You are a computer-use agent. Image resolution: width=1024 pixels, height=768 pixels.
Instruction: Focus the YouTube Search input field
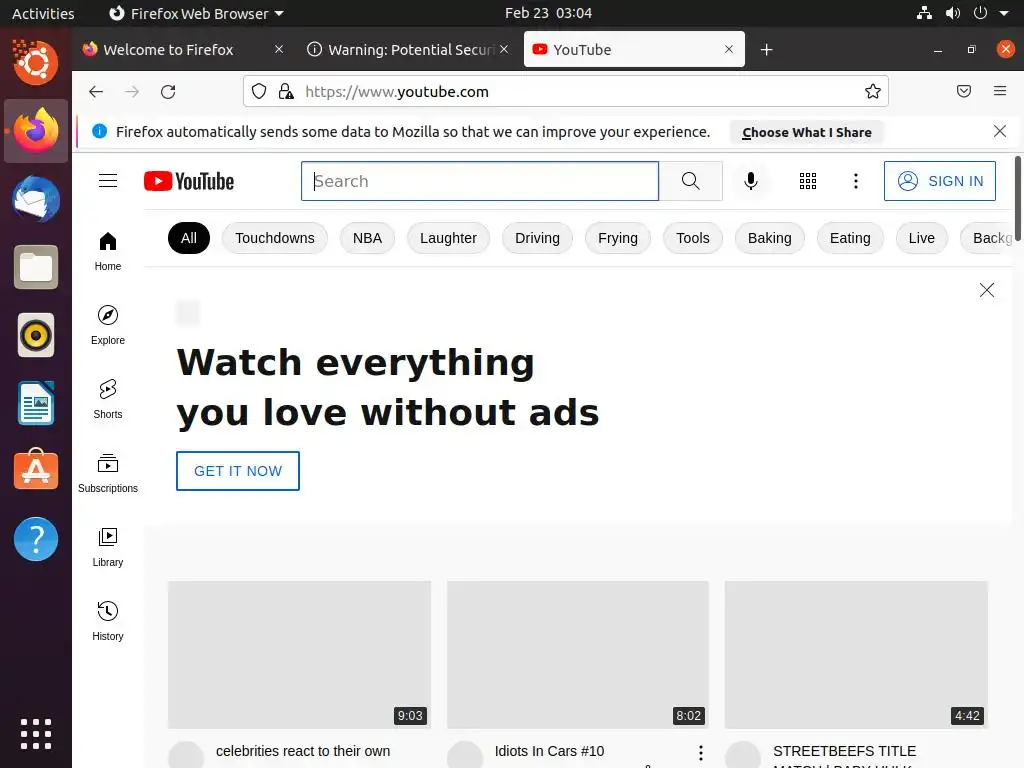pyautogui.click(x=480, y=181)
